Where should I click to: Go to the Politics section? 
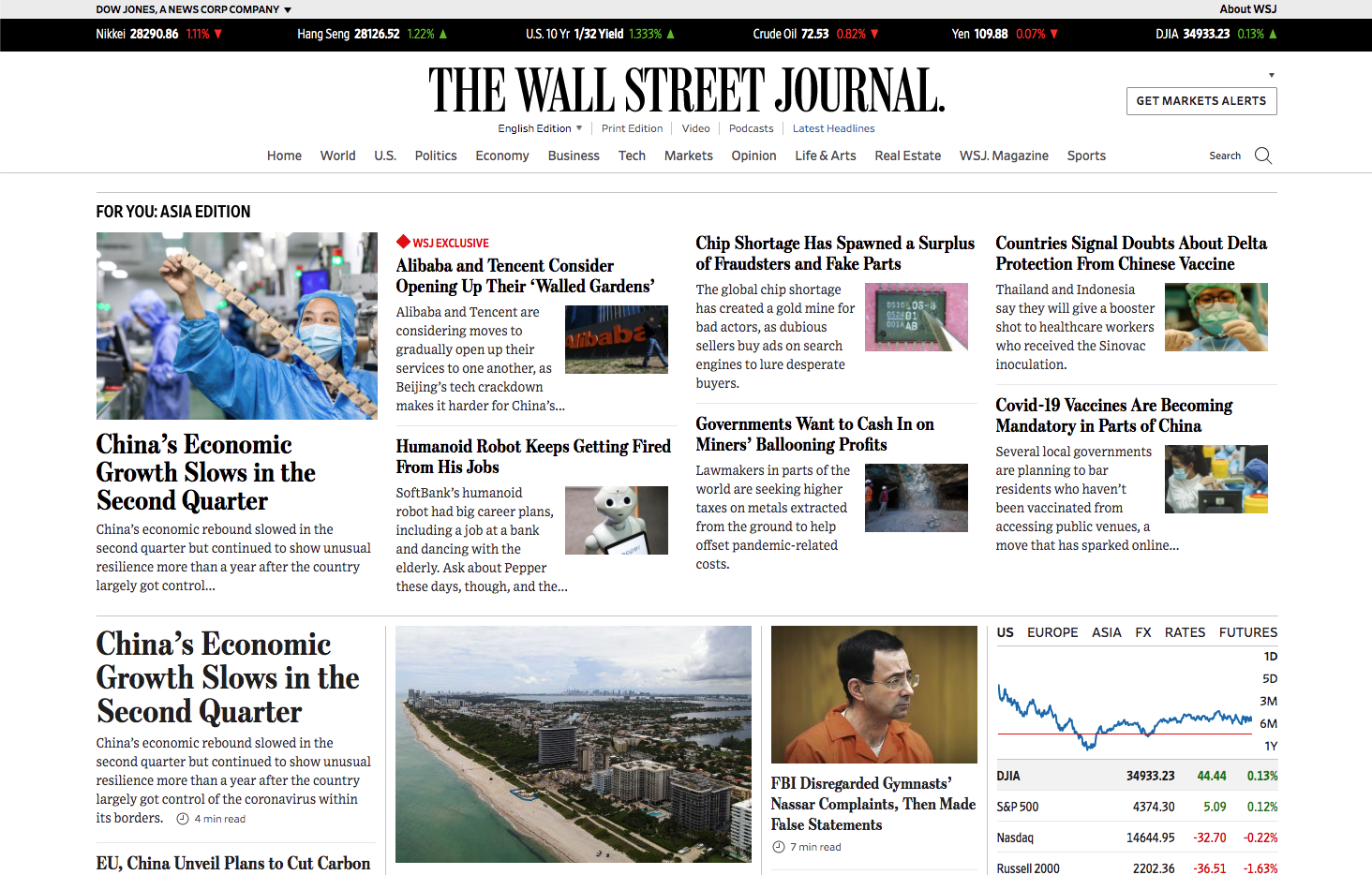[x=436, y=156]
